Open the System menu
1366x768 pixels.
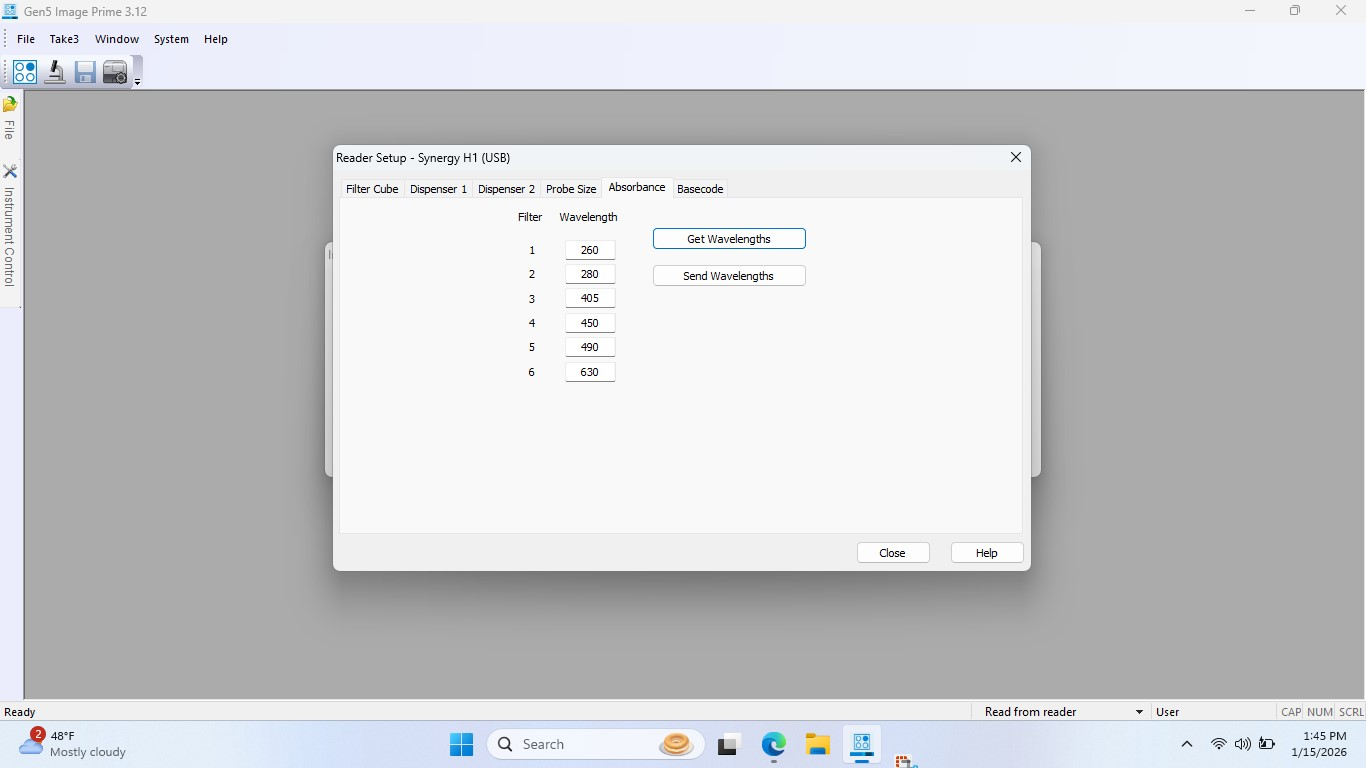171,39
